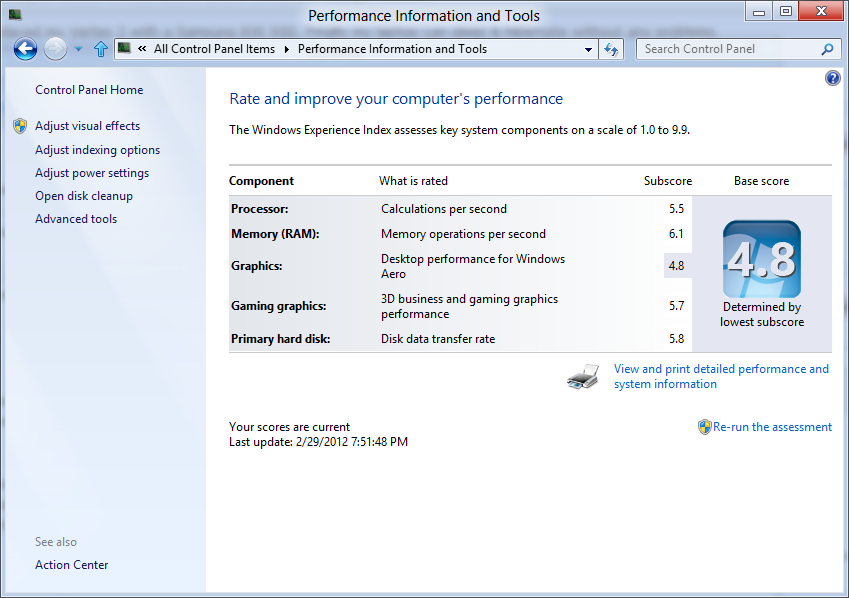Select the Processor subscore 5.5

[676, 209]
